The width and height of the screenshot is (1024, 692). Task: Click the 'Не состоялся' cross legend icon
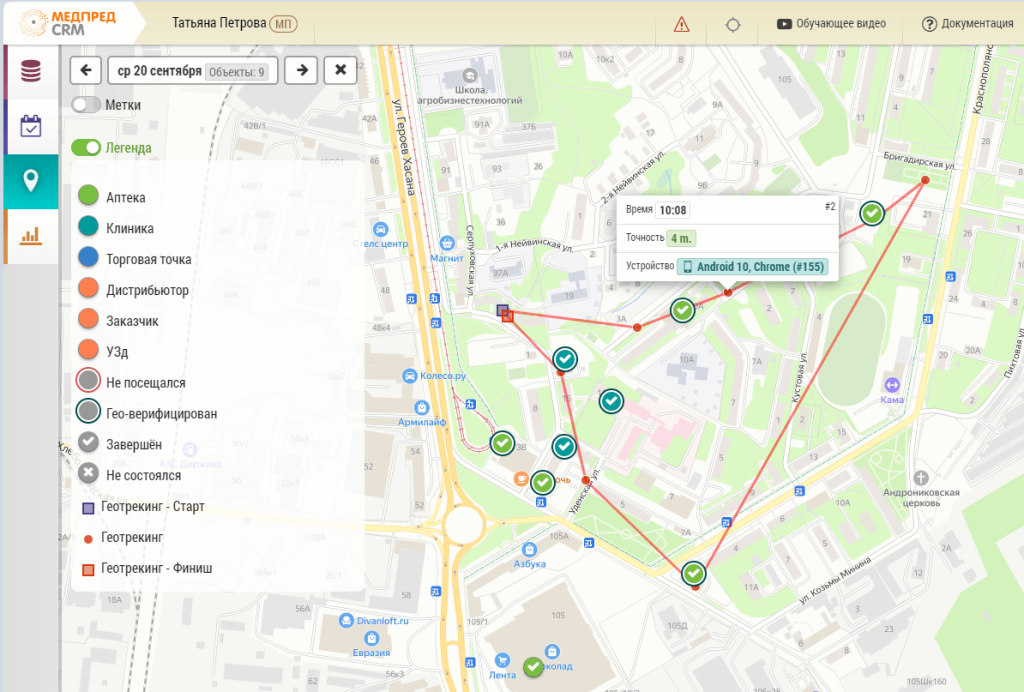tap(88, 473)
